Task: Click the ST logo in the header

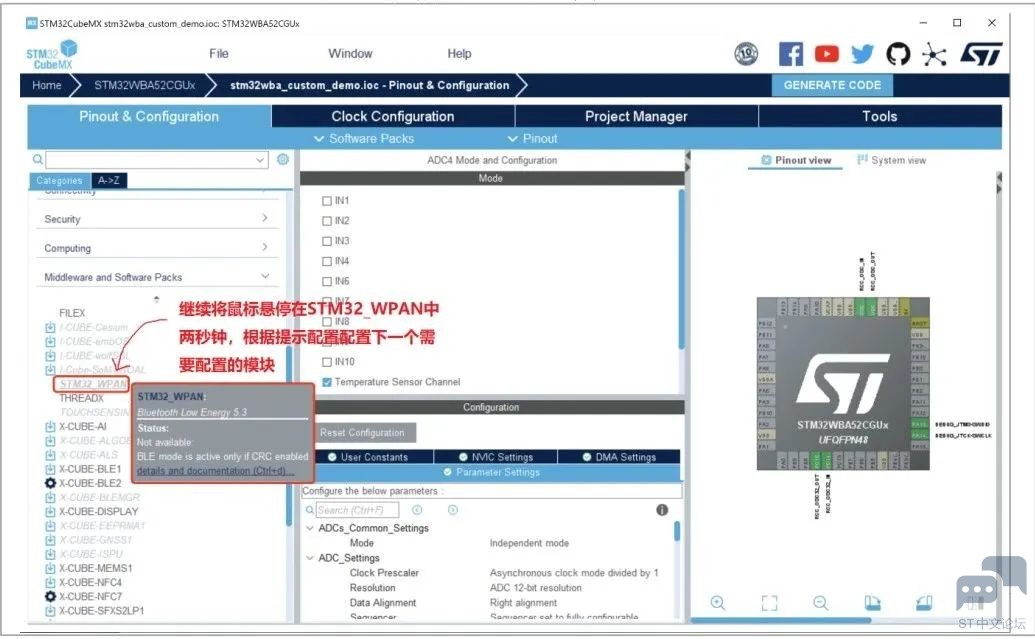Action: coord(982,54)
